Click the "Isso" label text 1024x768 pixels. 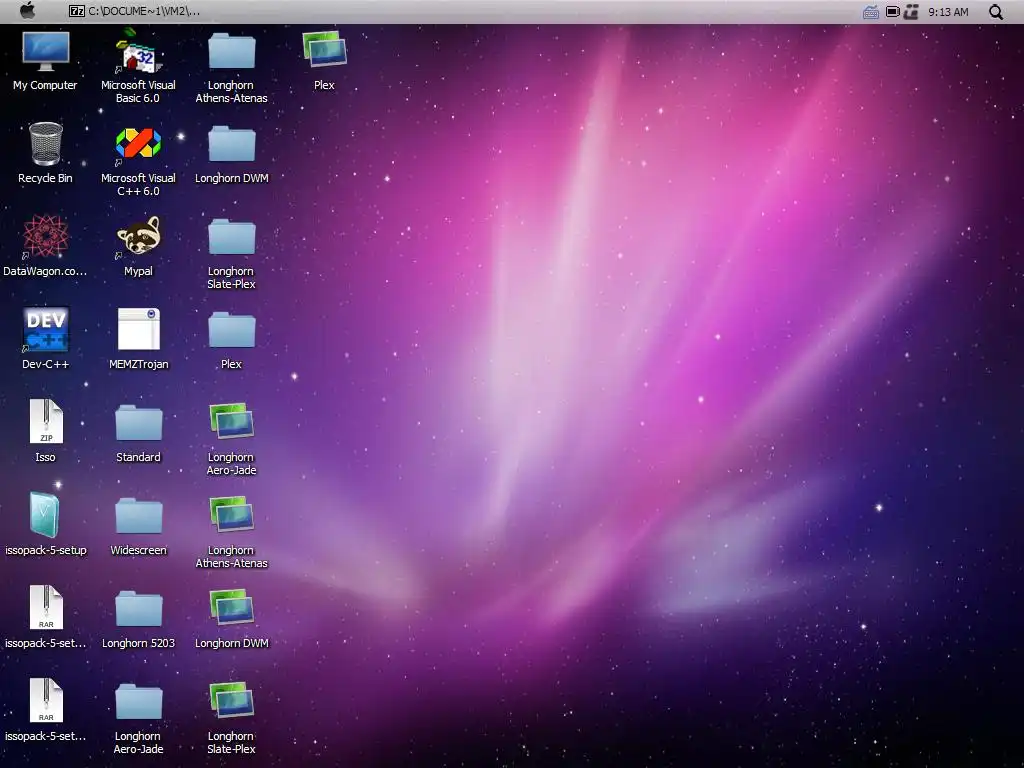(x=45, y=457)
